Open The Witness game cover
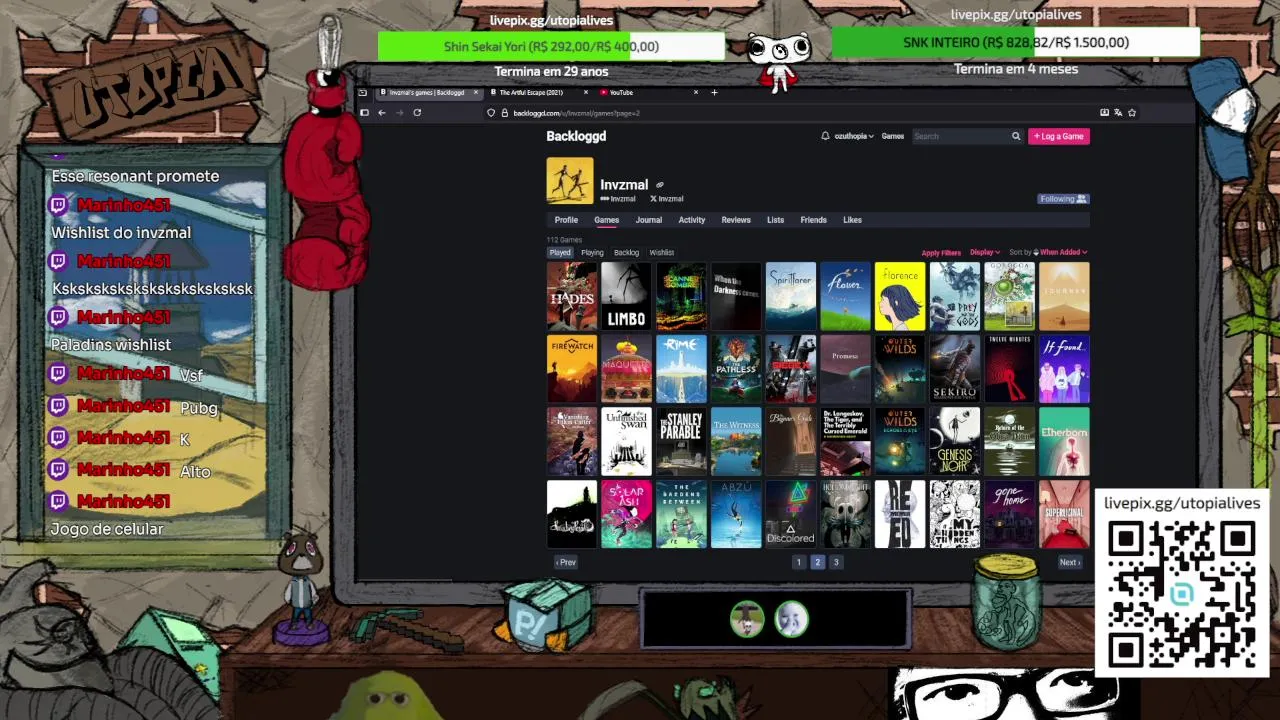This screenshot has height=720, width=1280. [x=736, y=441]
